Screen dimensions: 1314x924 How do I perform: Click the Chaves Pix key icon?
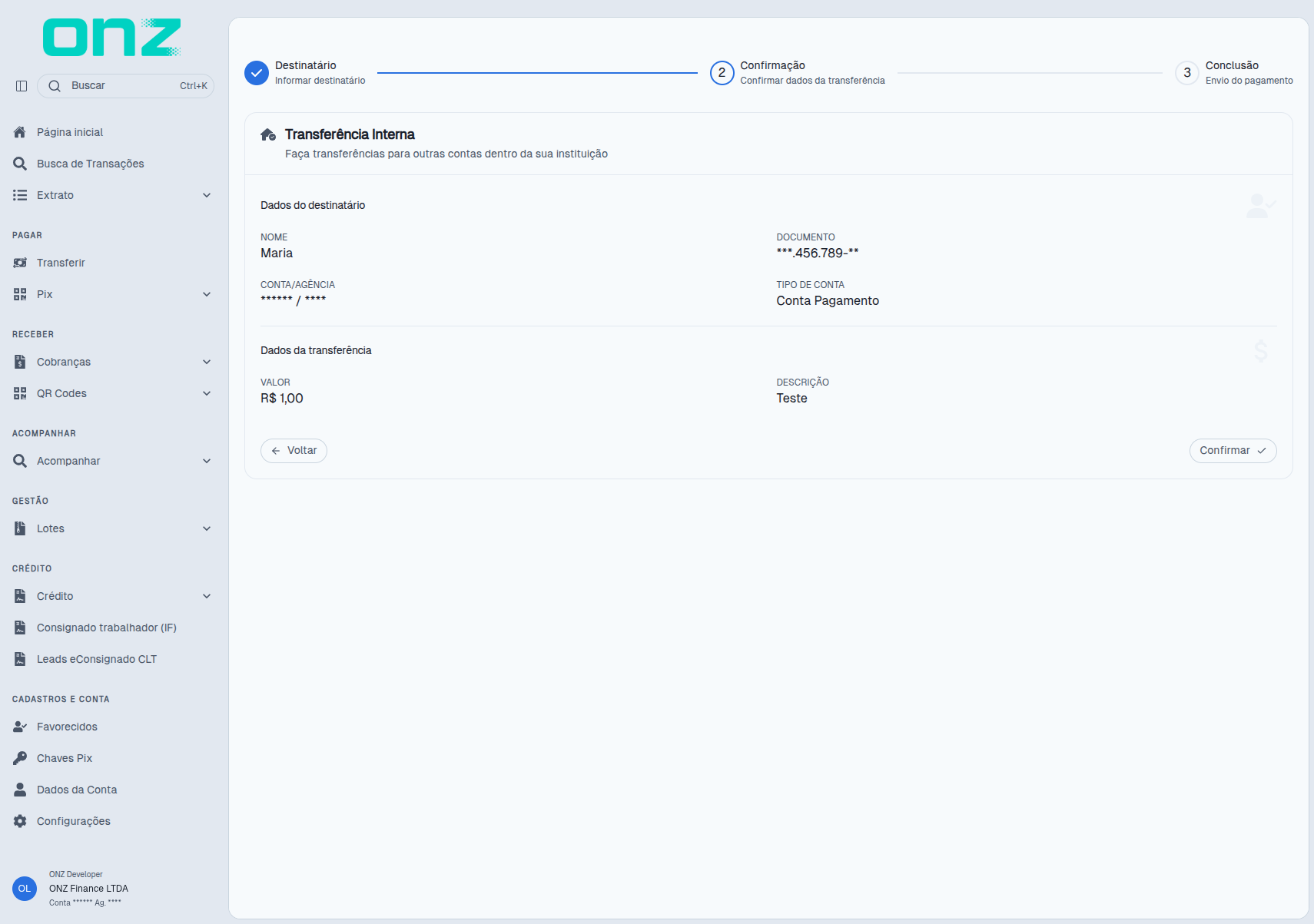click(x=20, y=758)
